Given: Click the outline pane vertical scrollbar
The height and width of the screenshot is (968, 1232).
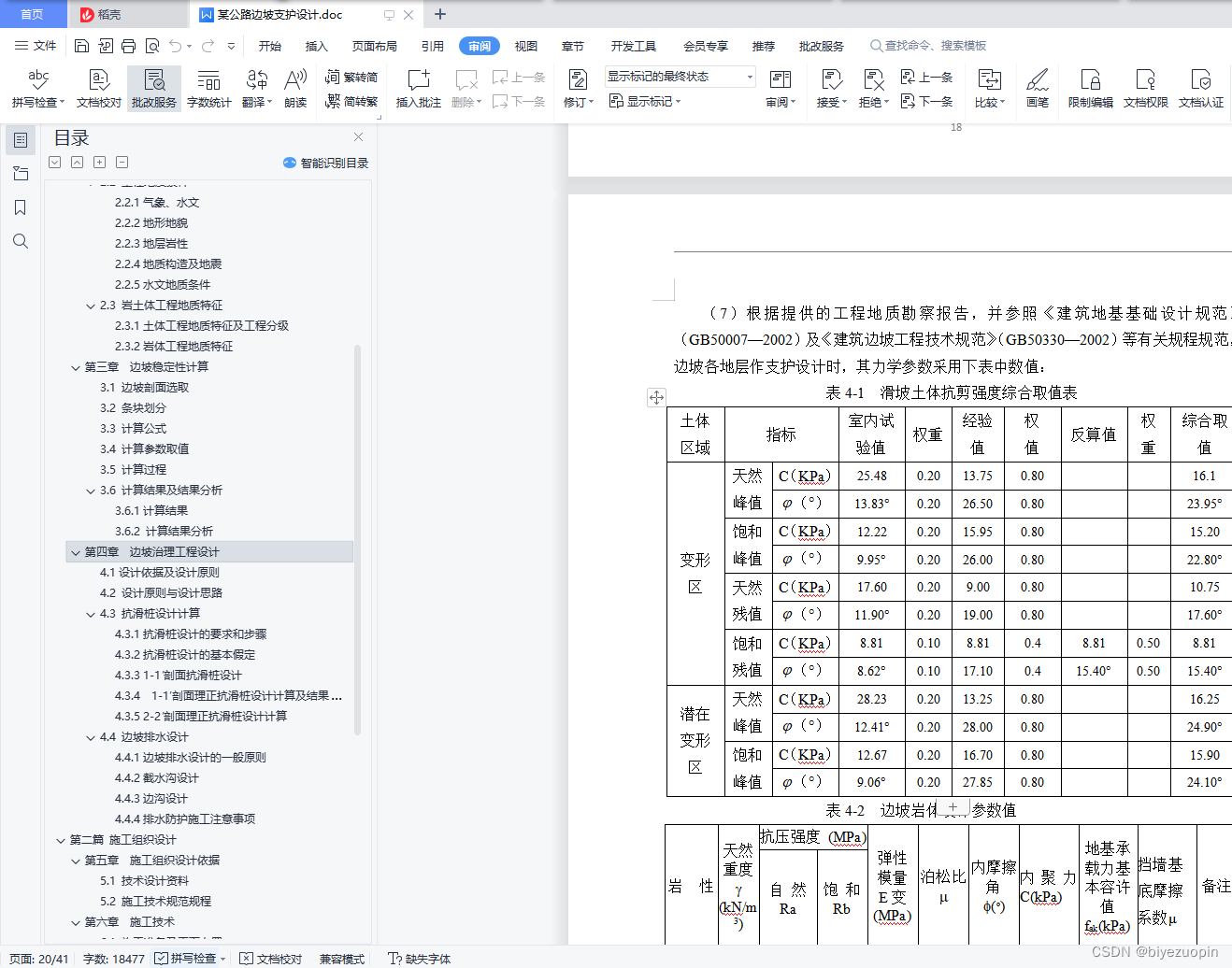Looking at the screenshot, I should [x=358, y=540].
